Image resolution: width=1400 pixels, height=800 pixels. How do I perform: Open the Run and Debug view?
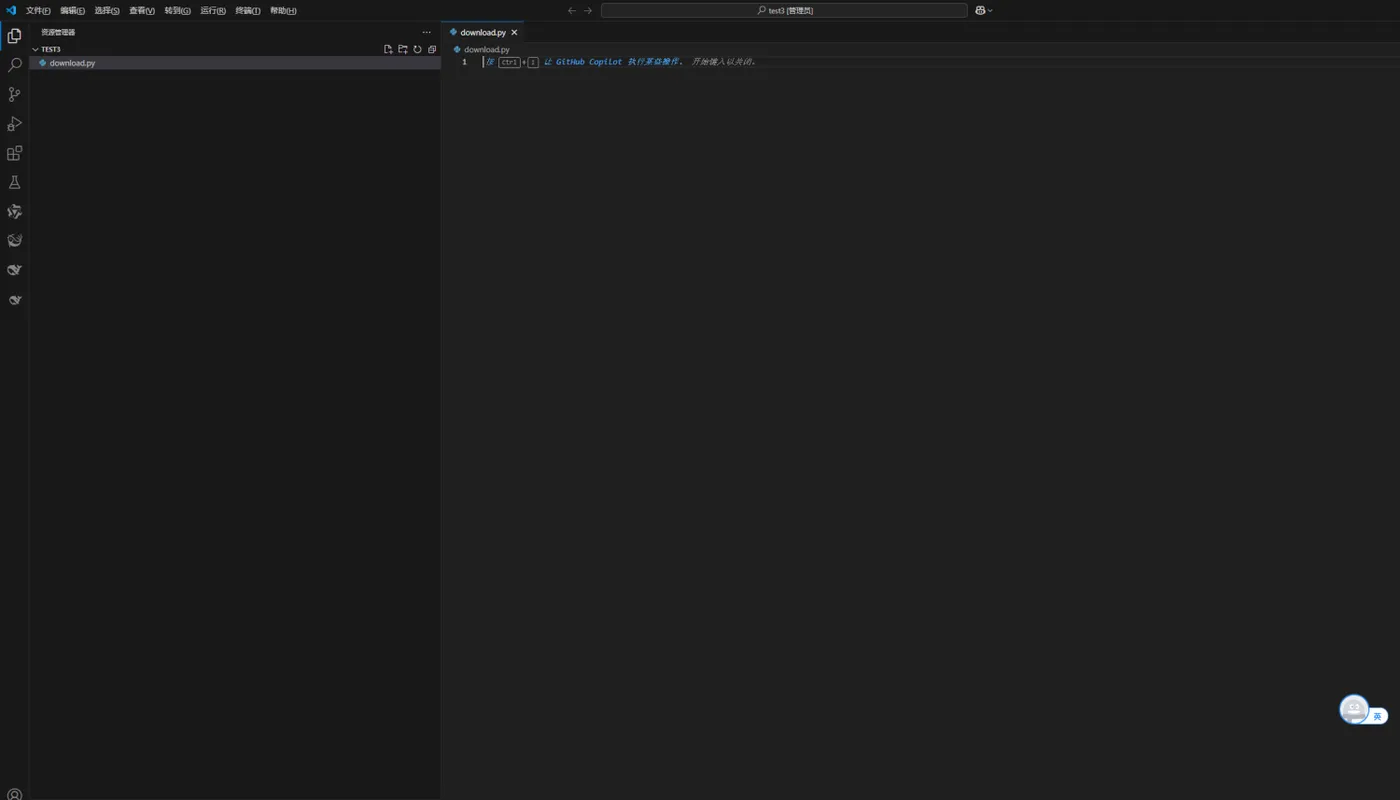[x=14, y=124]
